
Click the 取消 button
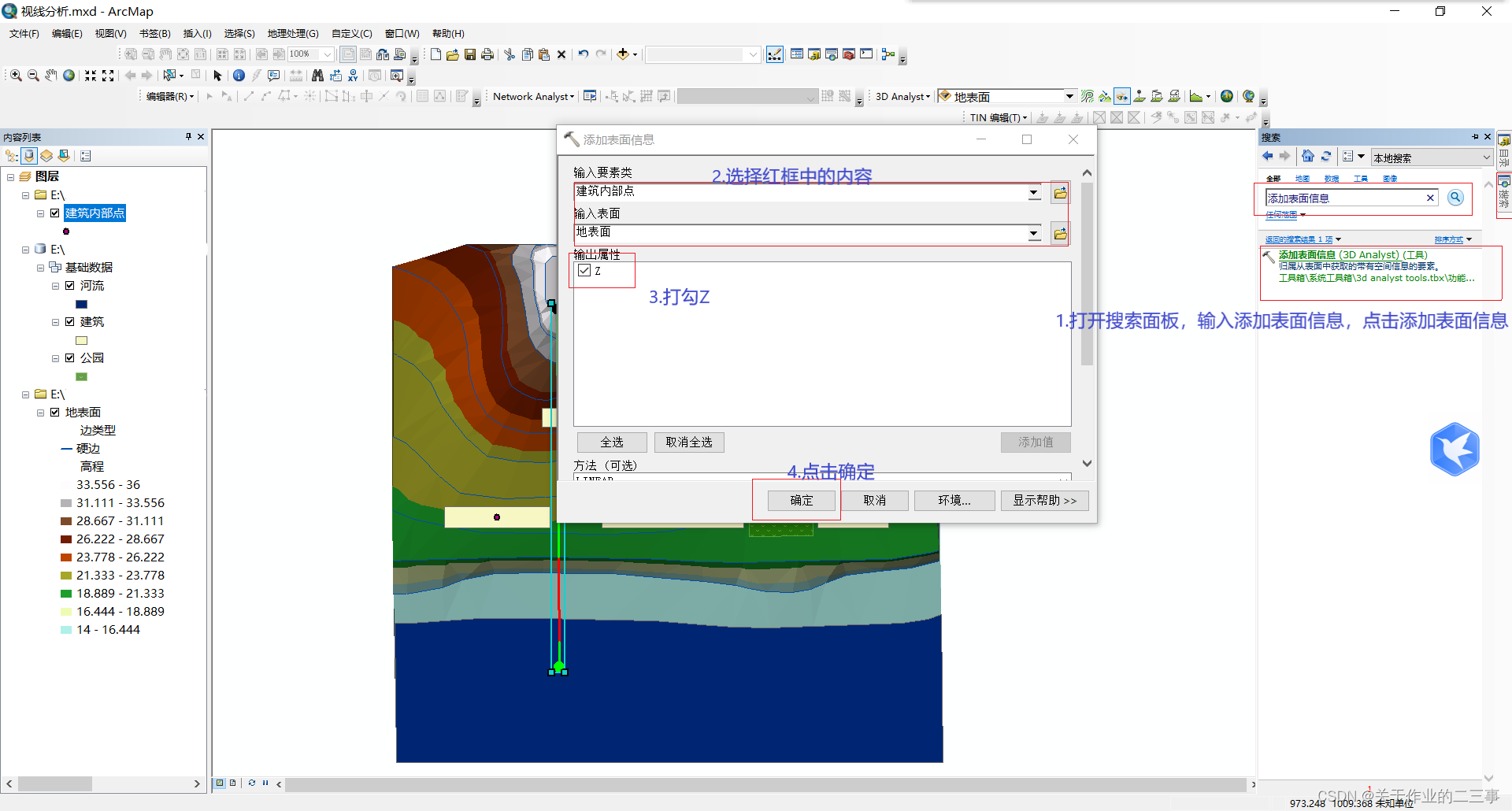[875, 500]
